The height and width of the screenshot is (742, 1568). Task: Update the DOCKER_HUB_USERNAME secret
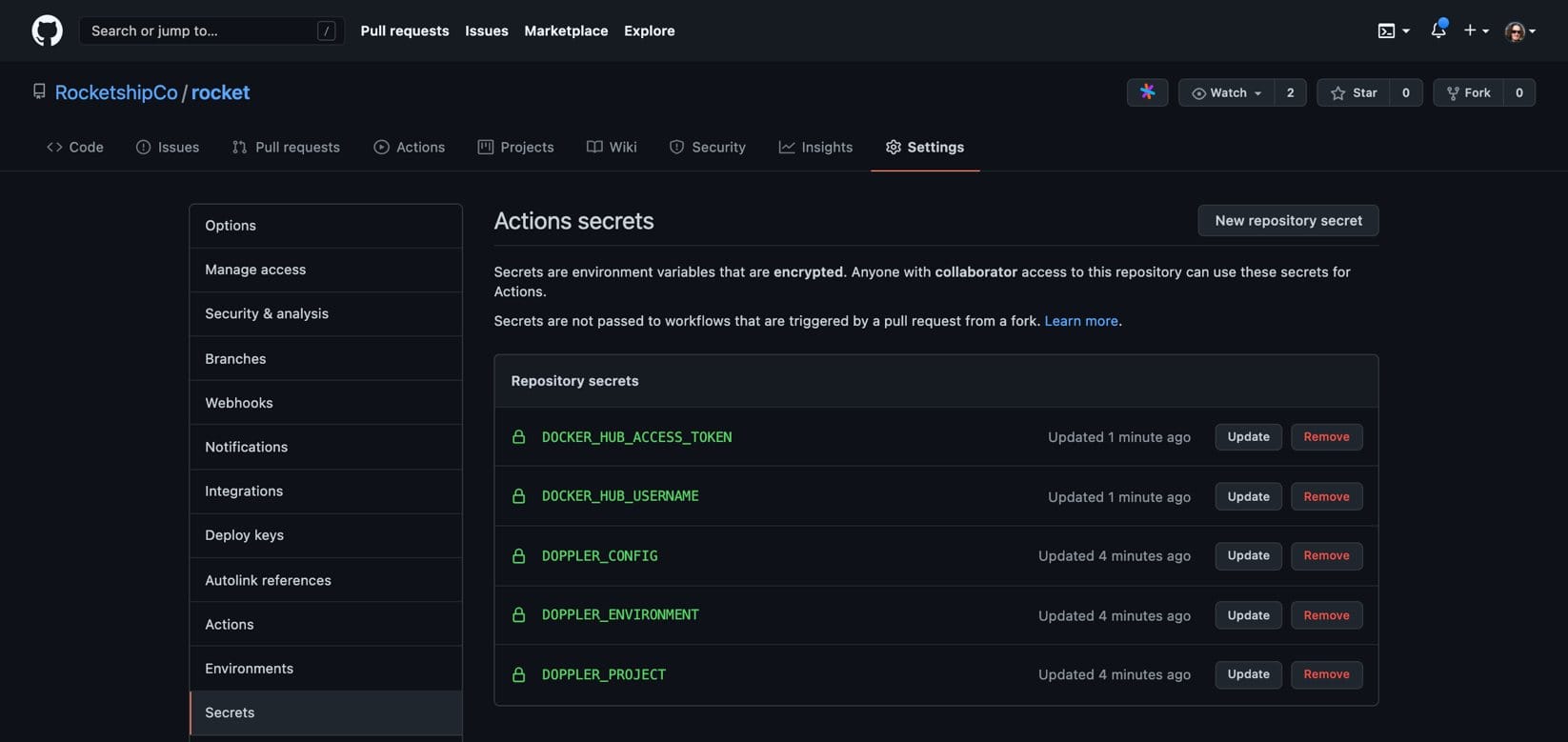tap(1248, 496)
